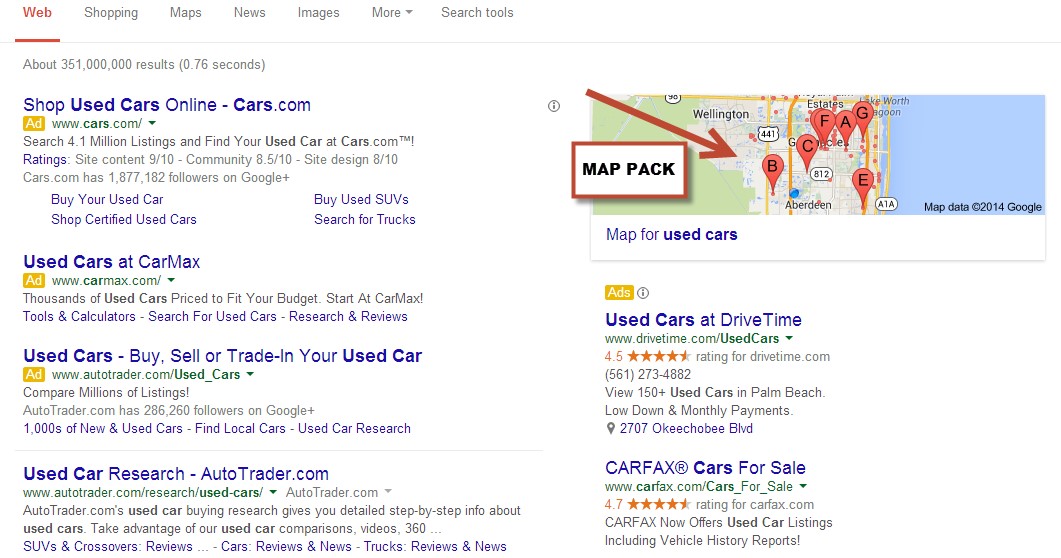Open Used Cars at CarMax ad
This screenshot has width=1061, height=558.
tap(112, 262)
